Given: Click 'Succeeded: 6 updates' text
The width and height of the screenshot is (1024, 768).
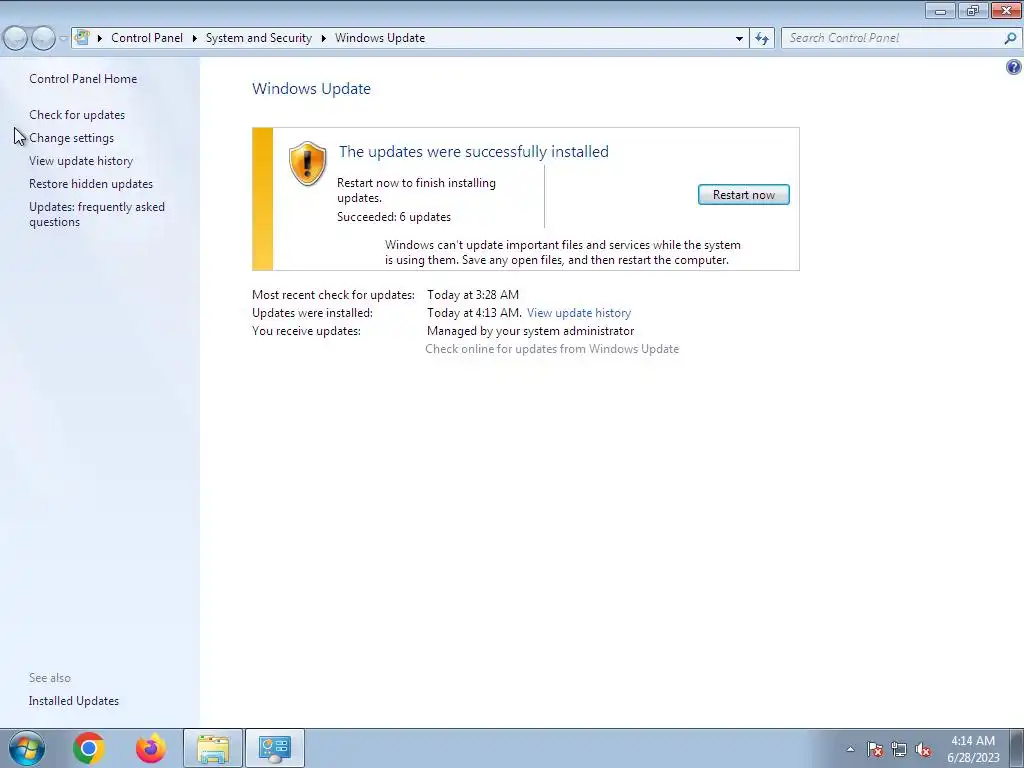Looking at the screenshot, I should tap(394, 217).
